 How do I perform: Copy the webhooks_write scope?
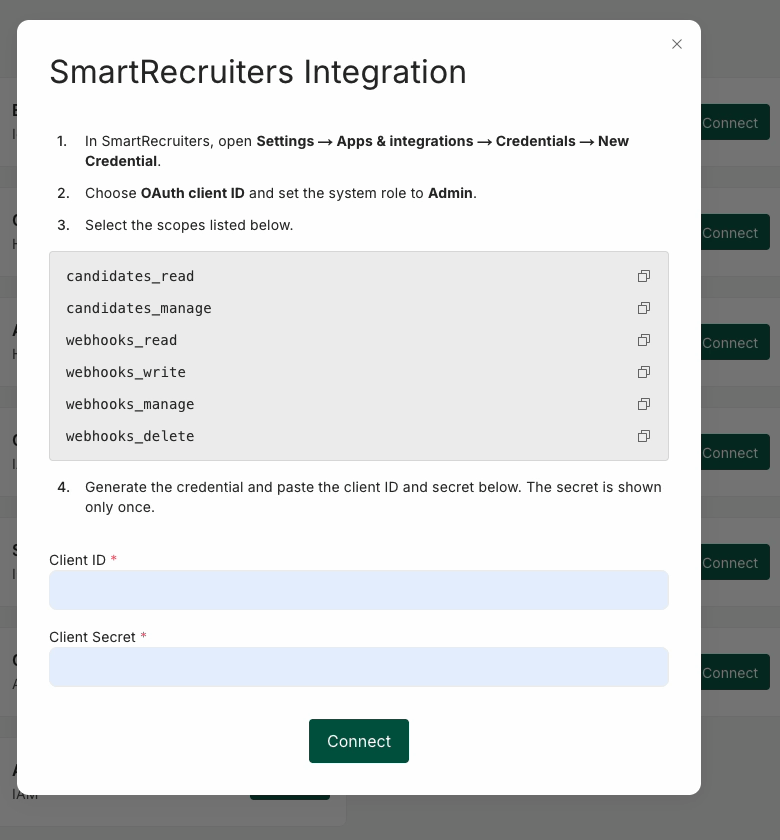(644, 372)
